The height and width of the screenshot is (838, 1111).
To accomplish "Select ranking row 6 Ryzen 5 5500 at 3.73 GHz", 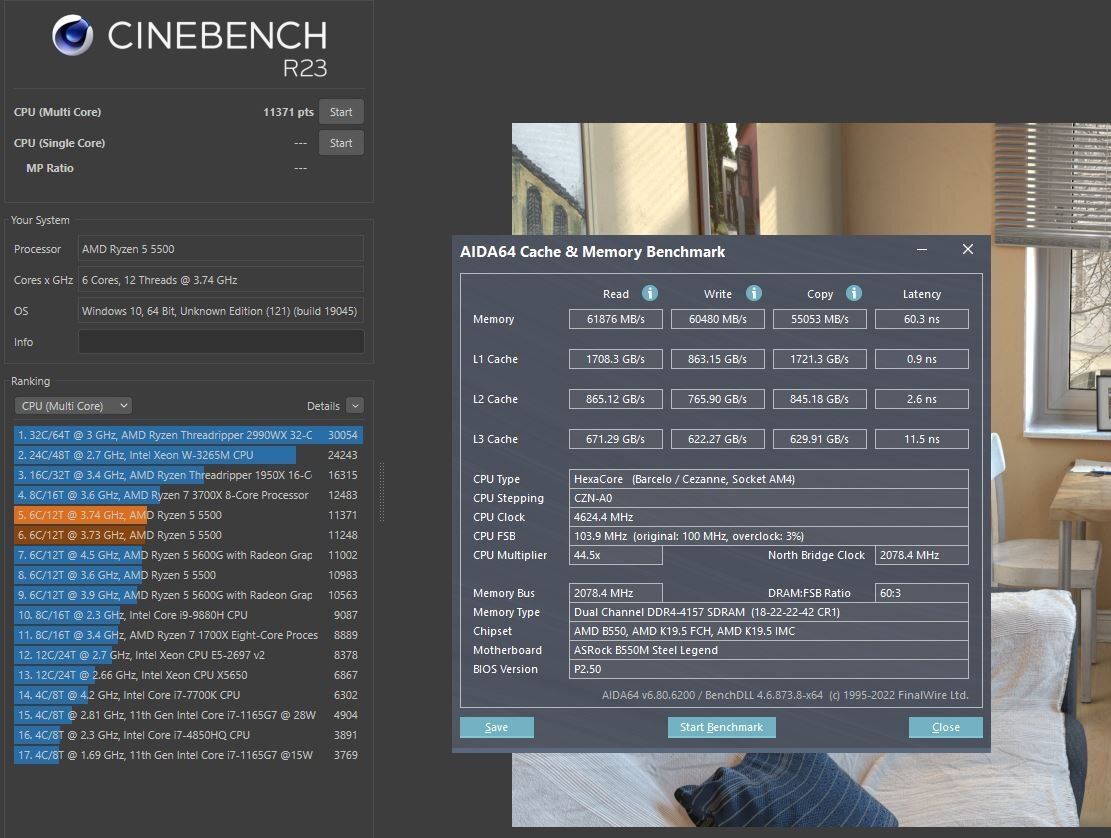I will pos(188,535).
